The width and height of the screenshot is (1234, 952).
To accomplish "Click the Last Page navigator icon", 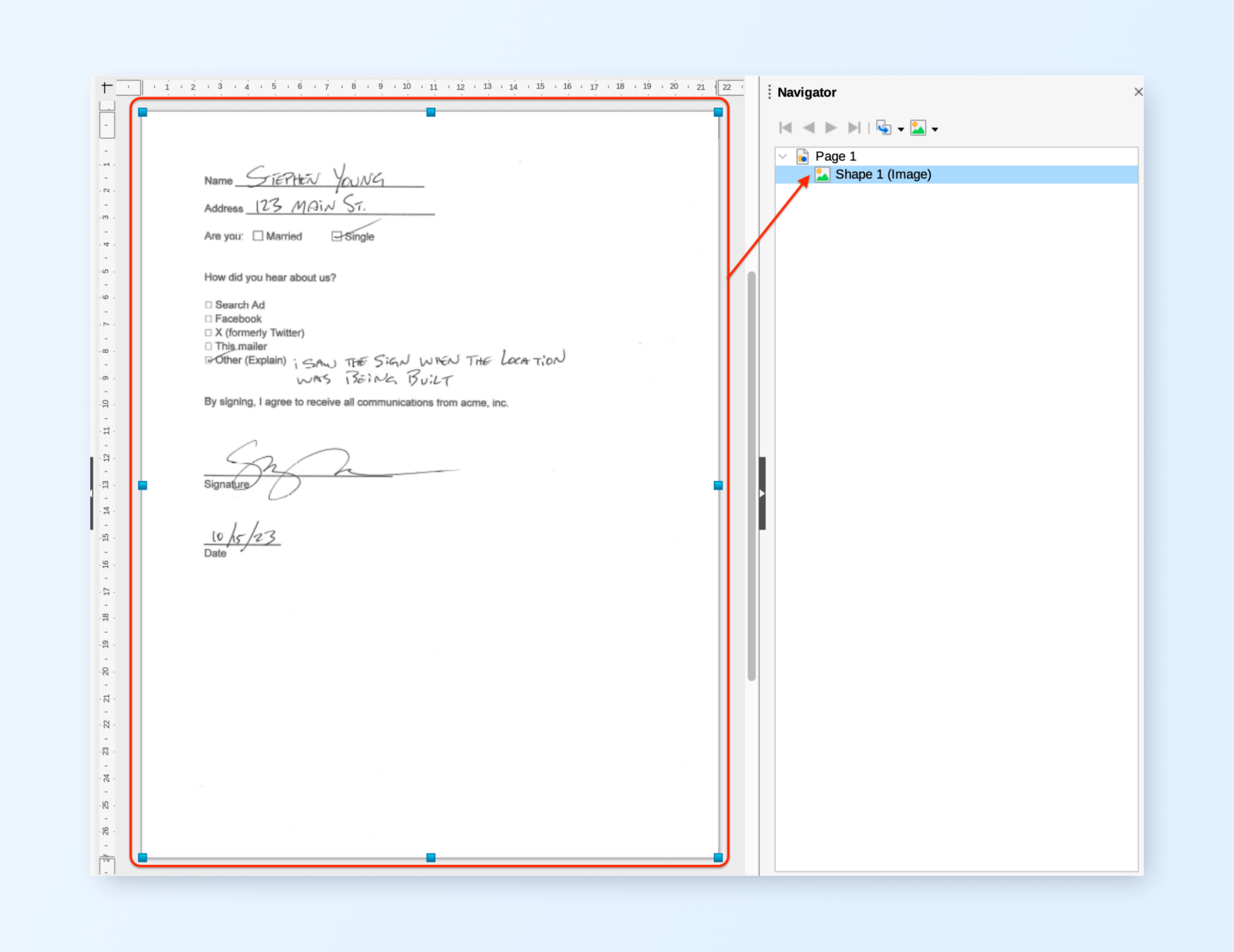I will (x=854, y=128).
